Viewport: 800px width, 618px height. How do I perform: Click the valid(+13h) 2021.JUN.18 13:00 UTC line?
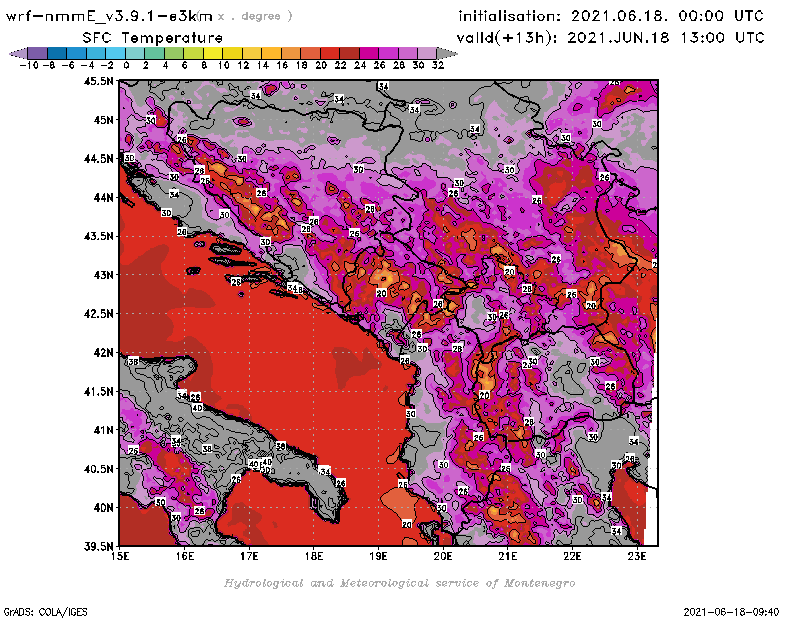point(610,38)
